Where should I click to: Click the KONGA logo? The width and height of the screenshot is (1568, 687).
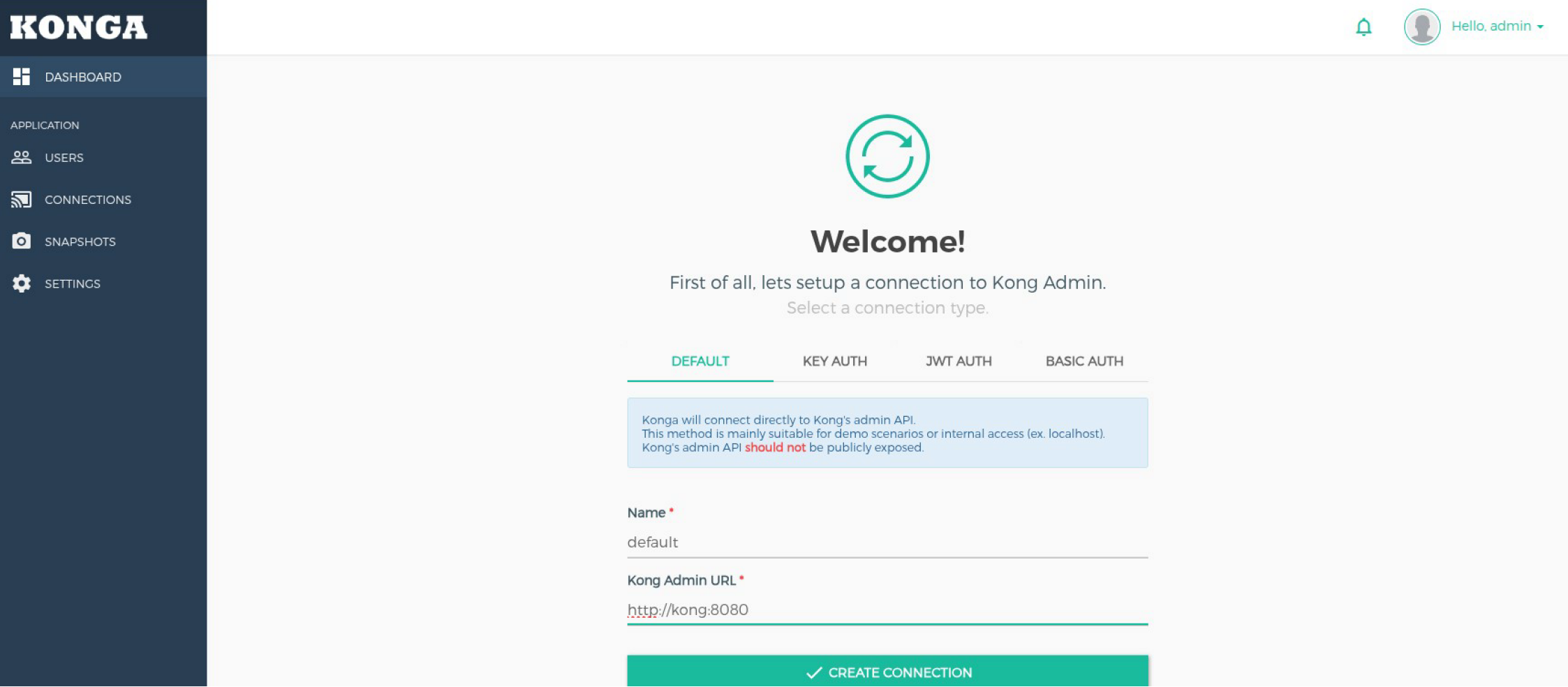(x=79, y=27)
